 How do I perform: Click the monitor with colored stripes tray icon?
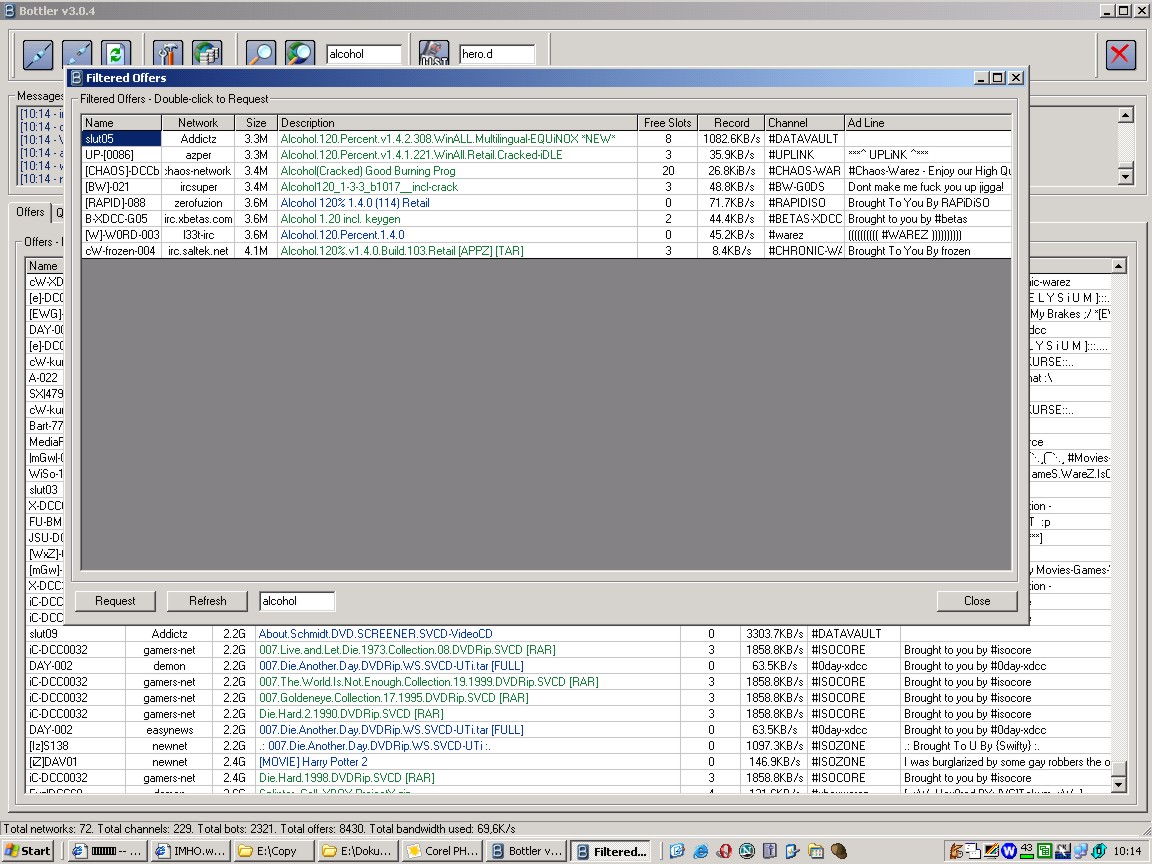991,851
